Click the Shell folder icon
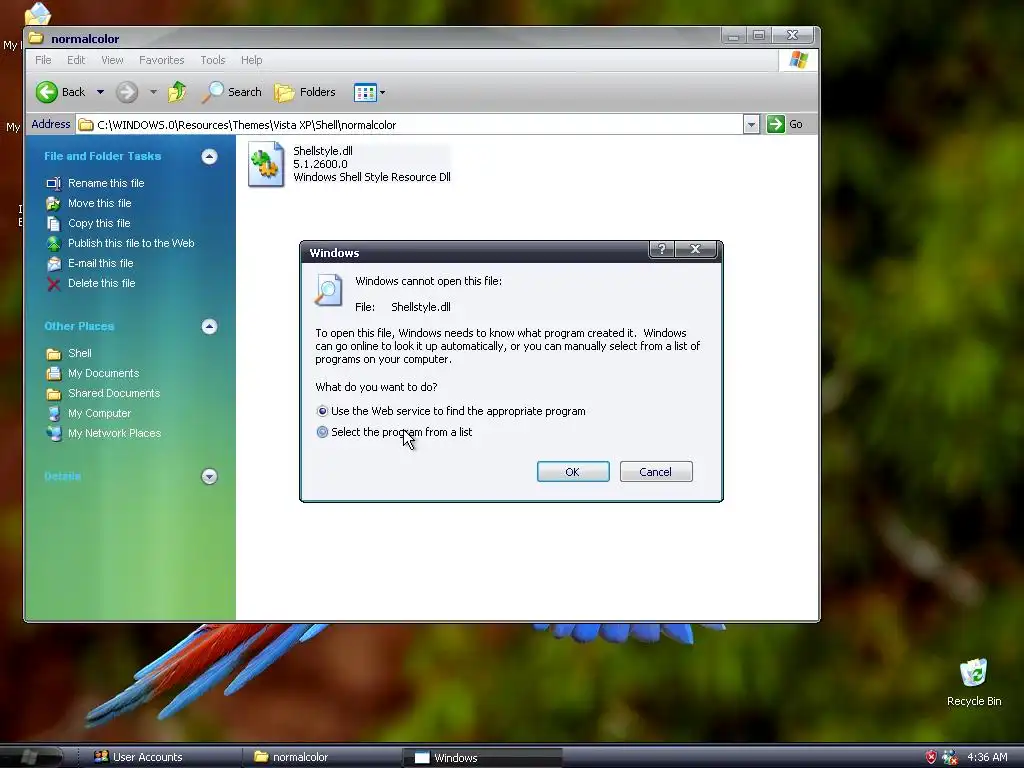 pyautogui.click(x=54, y=354)
